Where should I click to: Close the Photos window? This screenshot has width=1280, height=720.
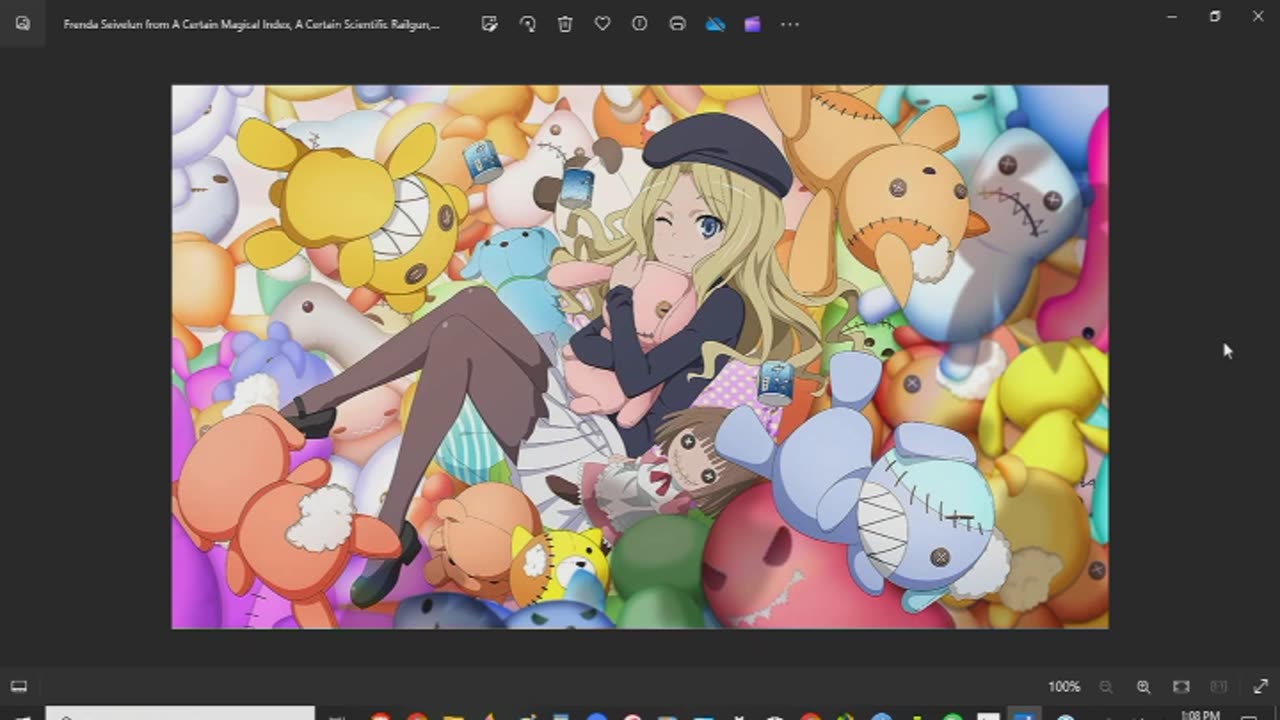[1258, 16]
